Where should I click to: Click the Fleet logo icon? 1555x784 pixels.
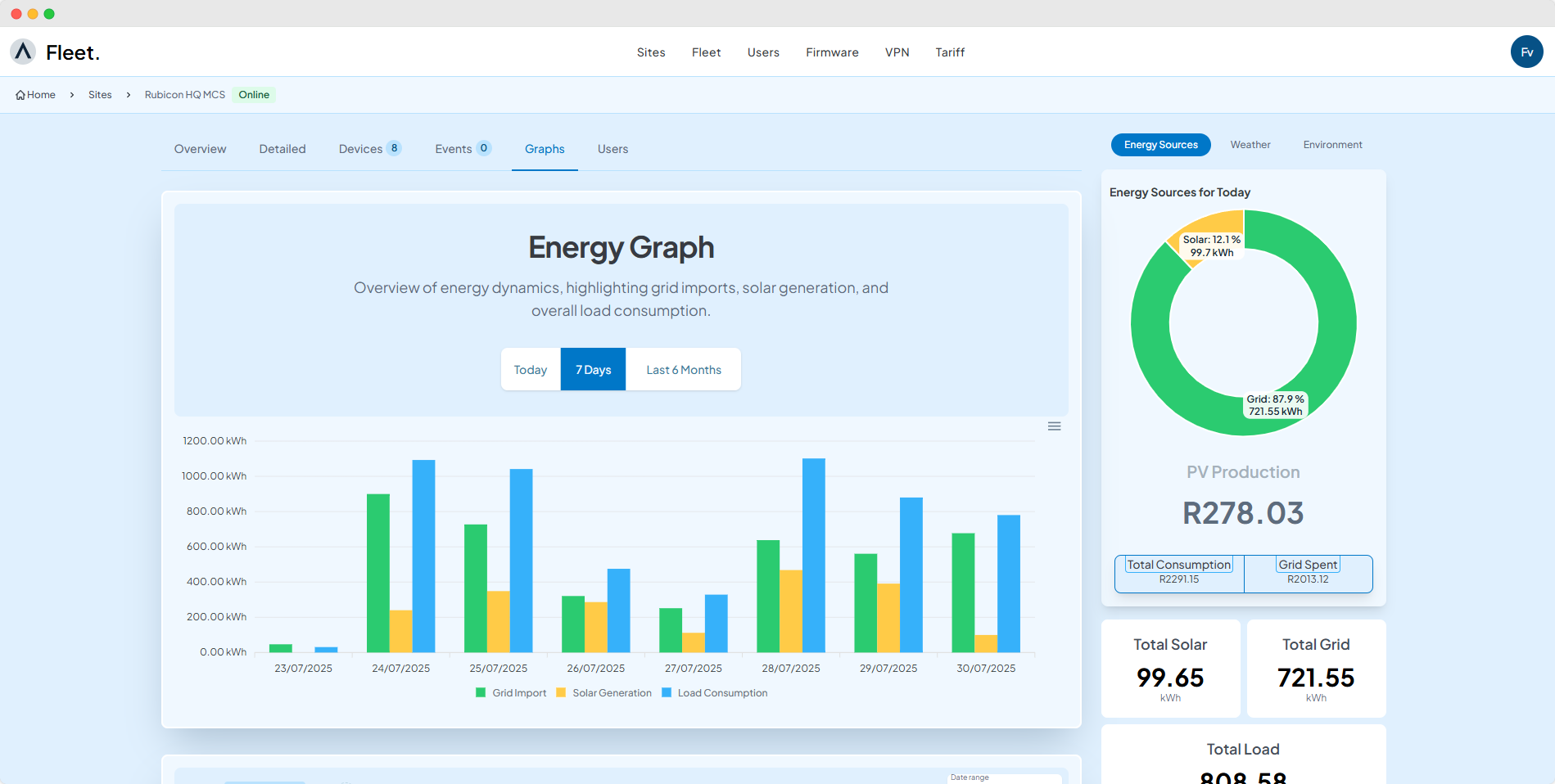pyautogui.click(x=22, y=52)
